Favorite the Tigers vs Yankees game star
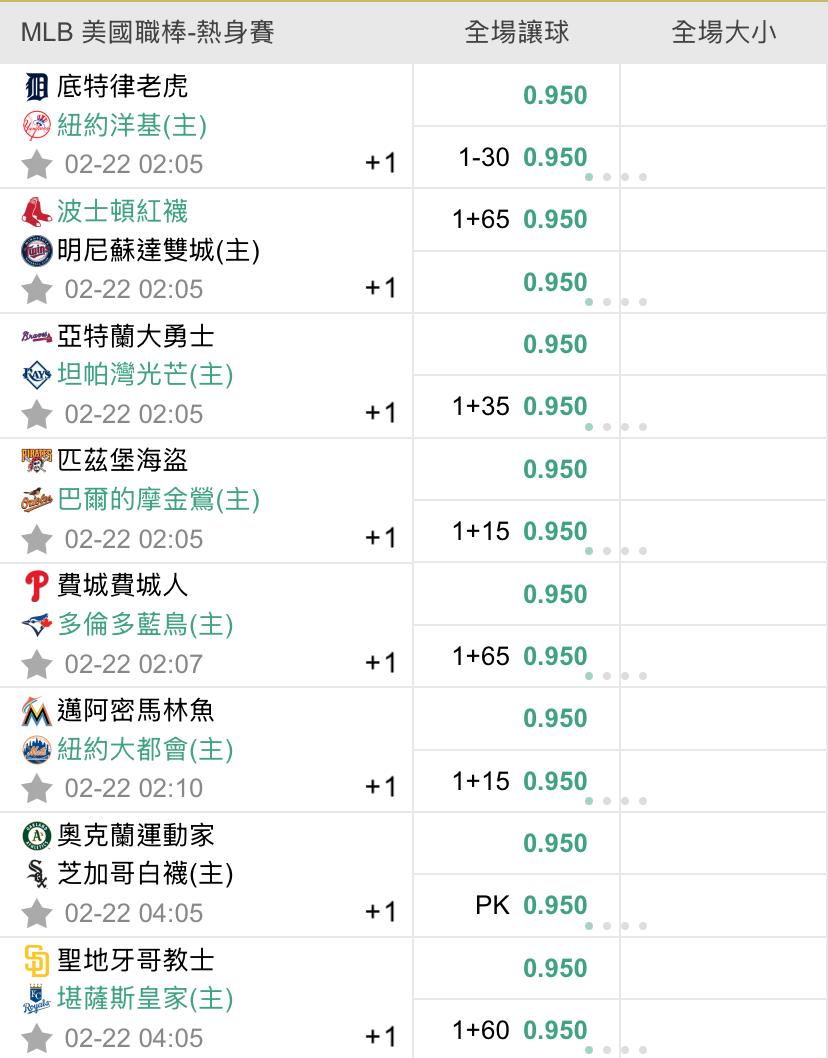Screen dimensions: 828x1058 pyautogui.click(x=37, y=164)
